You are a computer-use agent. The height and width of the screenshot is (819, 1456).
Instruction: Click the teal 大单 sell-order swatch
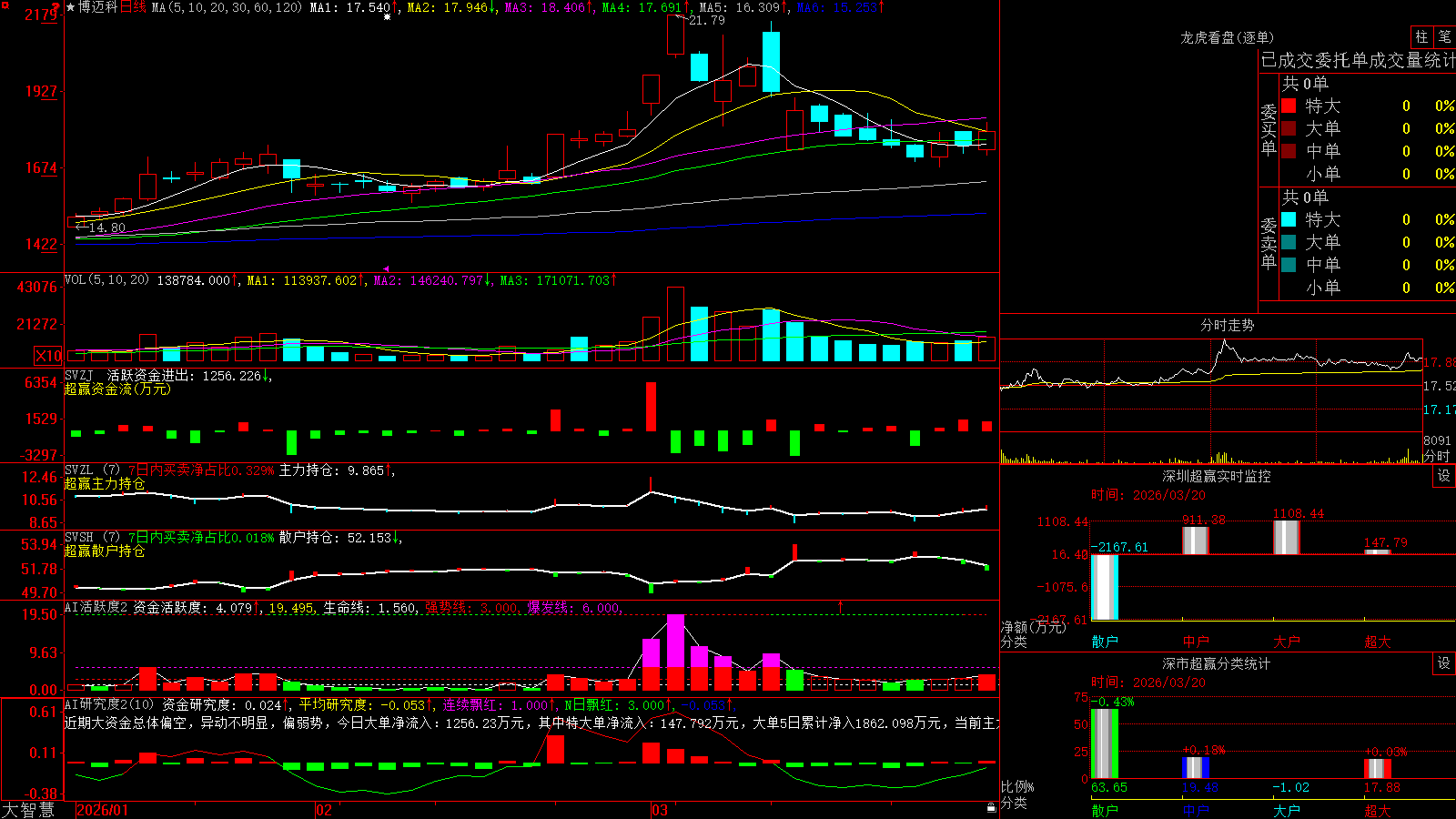point(1289,242)
